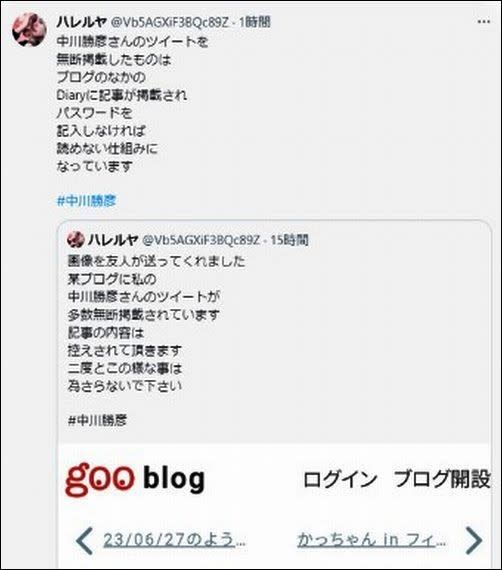The image size is (502, 570).
Task: Open the quoted tweet body text
Action: point(156,324)
